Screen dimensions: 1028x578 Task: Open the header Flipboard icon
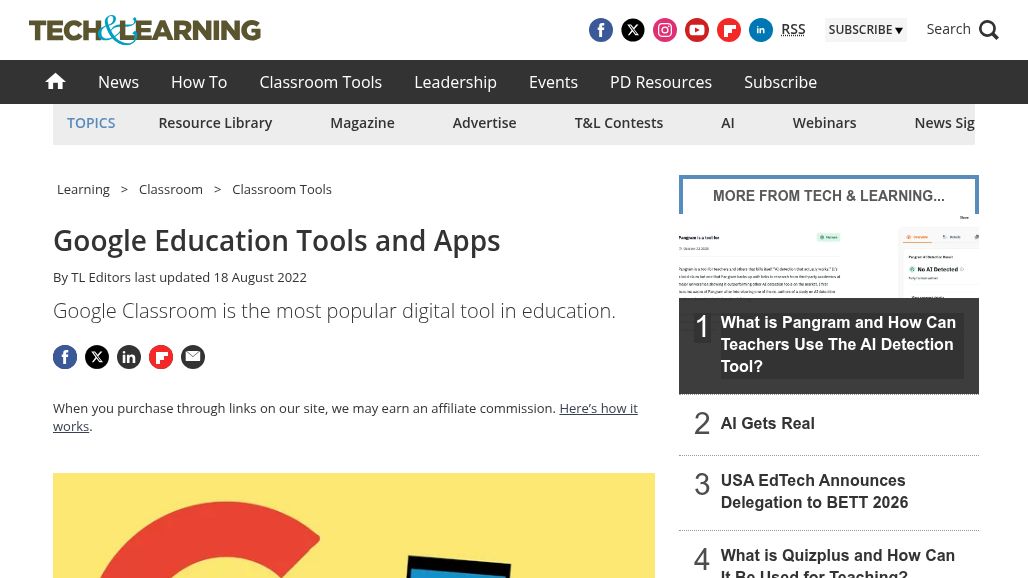pos(729,30)
